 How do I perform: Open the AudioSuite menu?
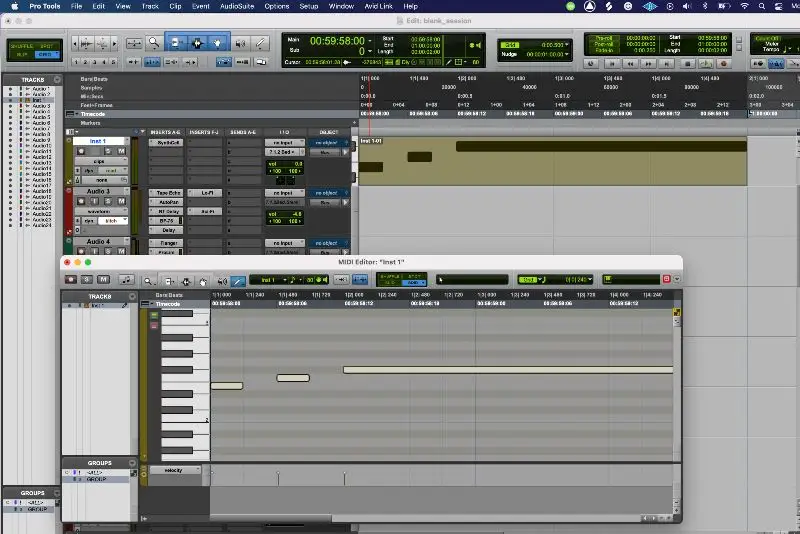pos(237,6)
